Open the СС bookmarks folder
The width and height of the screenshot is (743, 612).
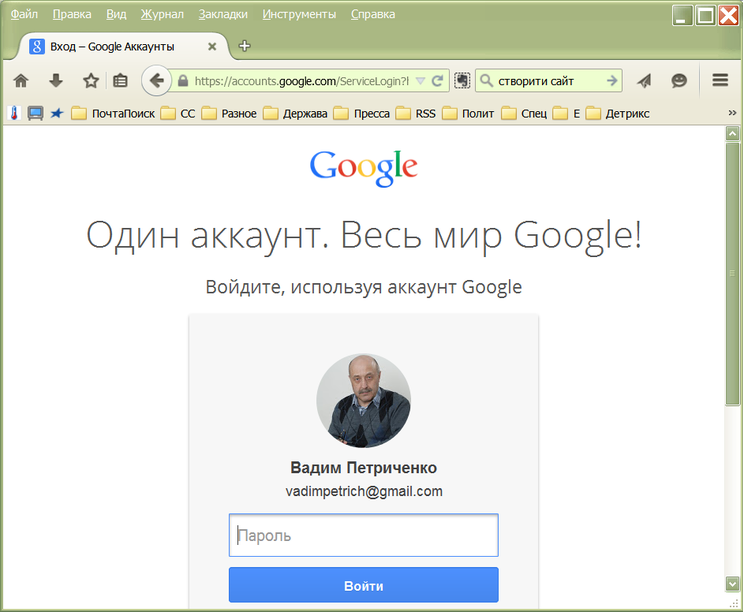click(178, 114)
